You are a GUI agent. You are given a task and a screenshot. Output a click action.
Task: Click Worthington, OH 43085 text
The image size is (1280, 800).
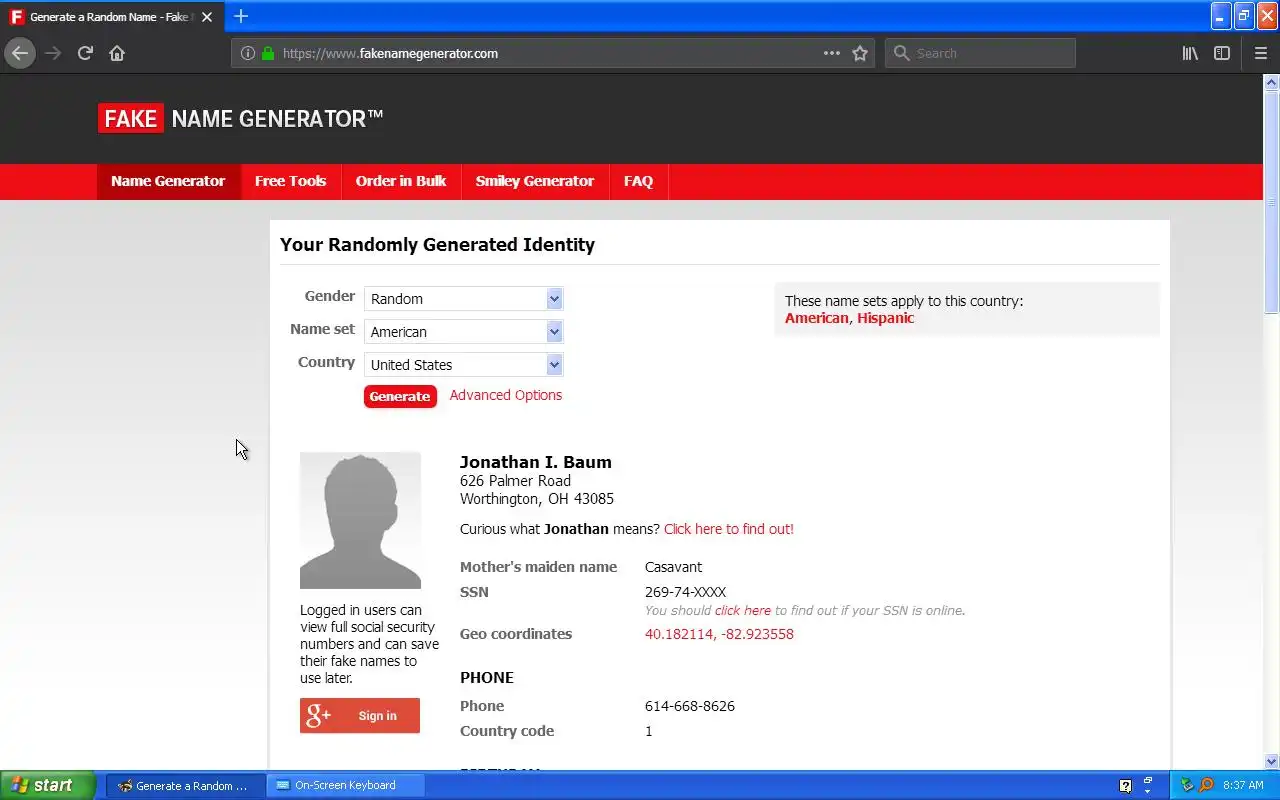(x=537, y=499)
